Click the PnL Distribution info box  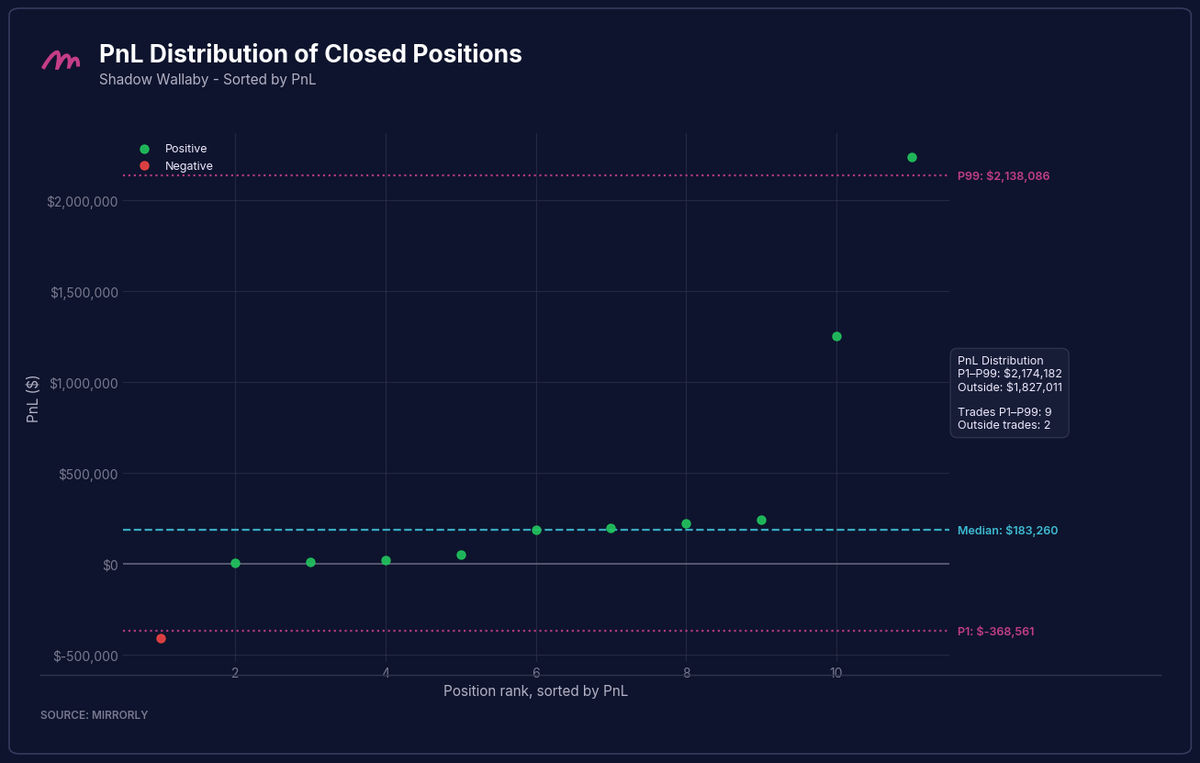point(1009,392)
